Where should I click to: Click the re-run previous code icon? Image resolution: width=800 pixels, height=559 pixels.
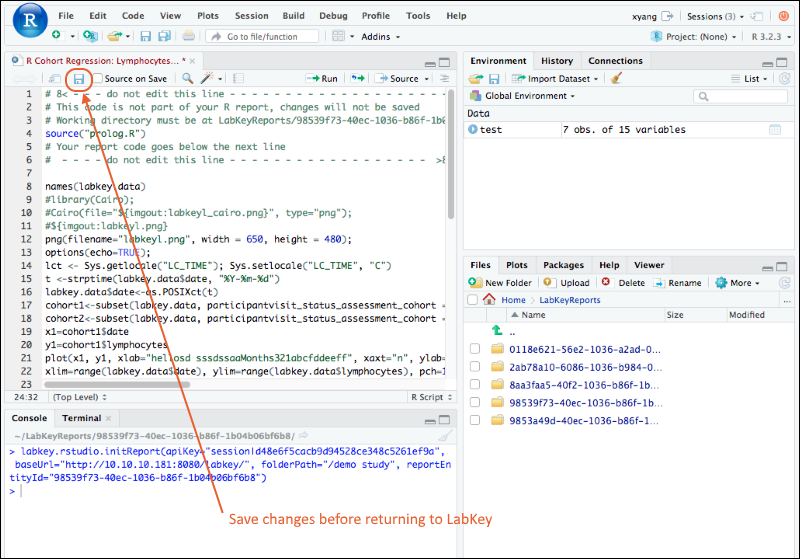(358, 78)
